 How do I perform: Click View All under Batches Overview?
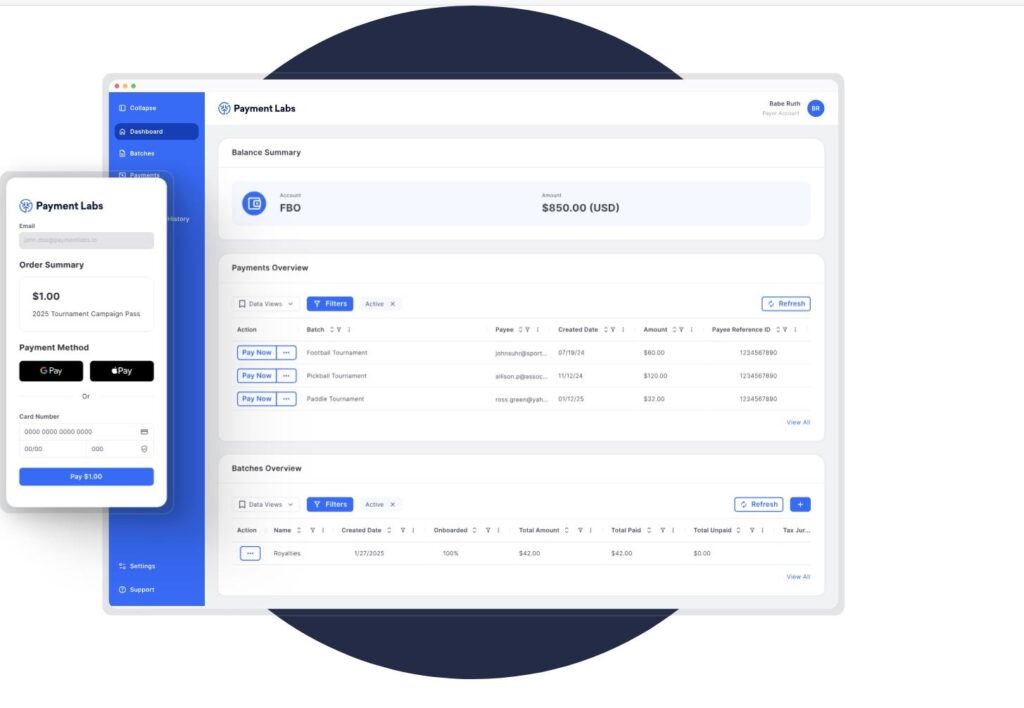[x=798, y=577]
